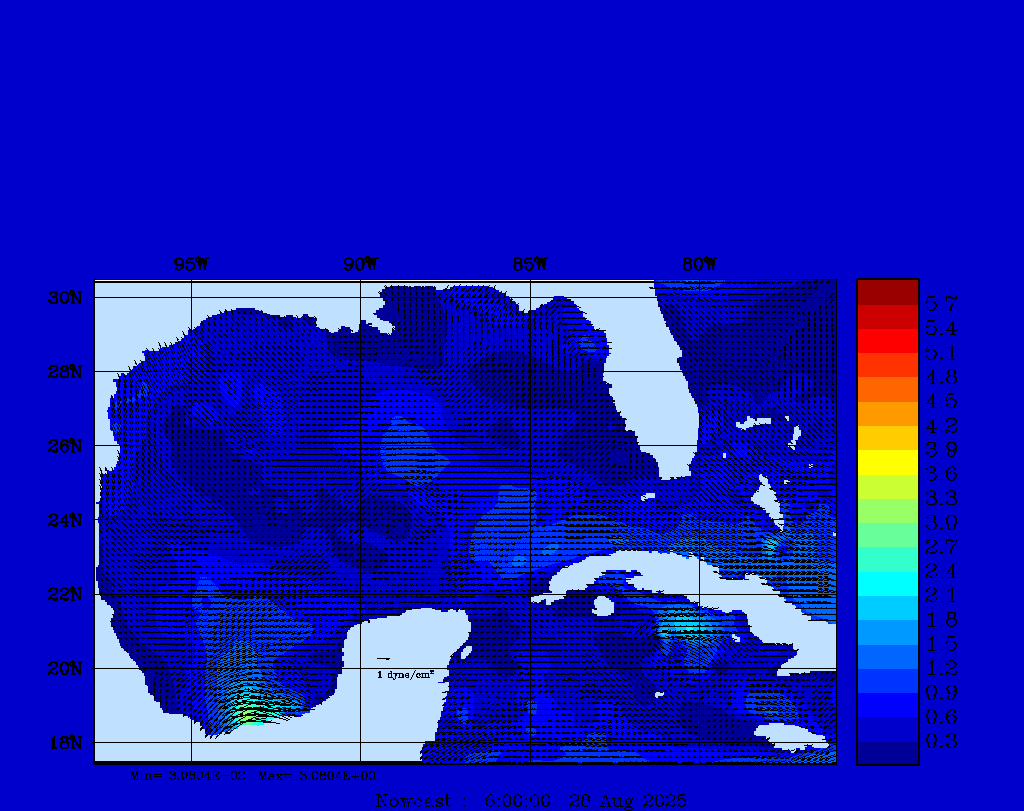1024x811 pixels.
Task: Select the 26N latitude axis label
Action: (x=64, y=446)
